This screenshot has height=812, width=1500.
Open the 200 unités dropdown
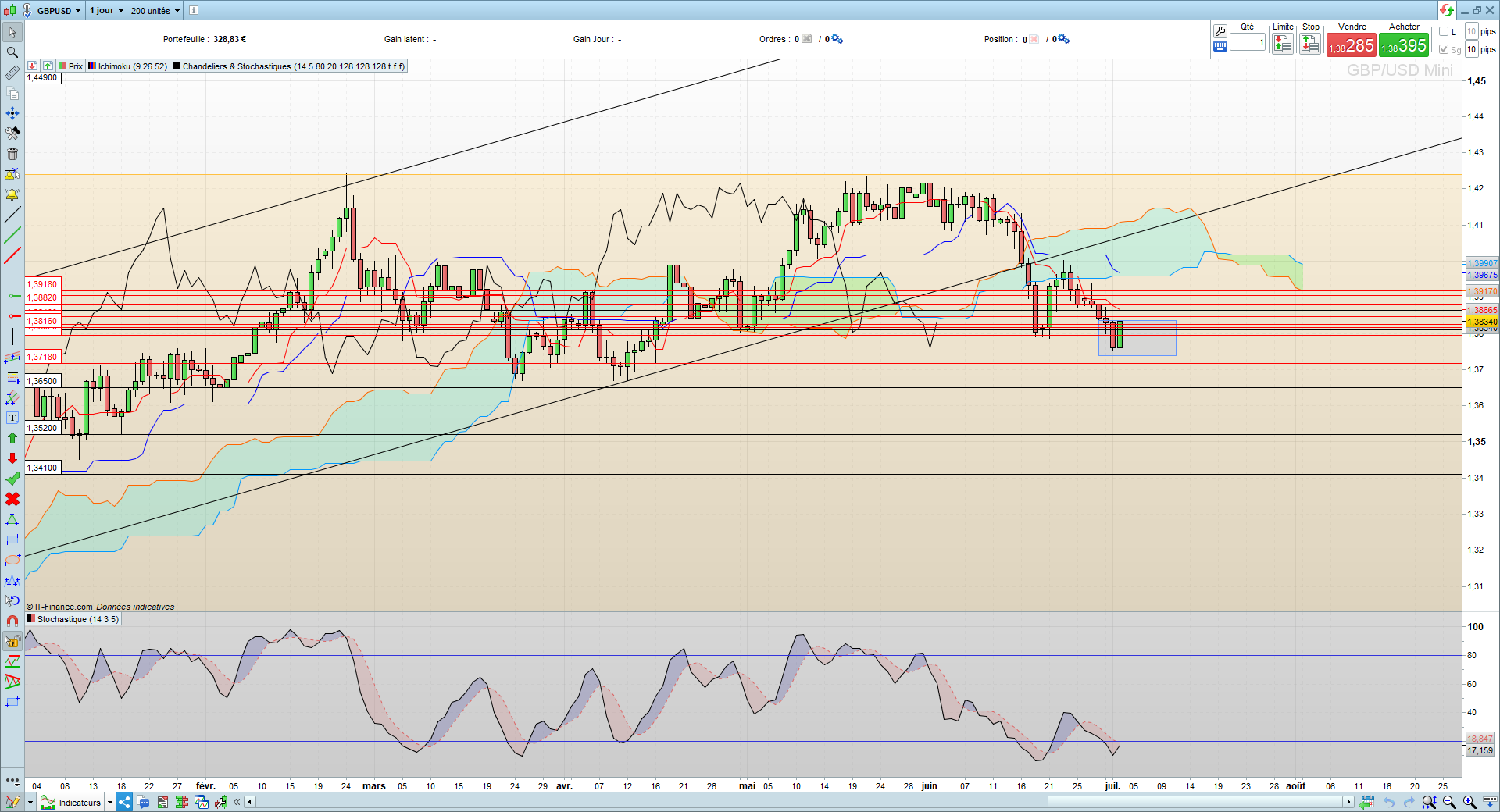click(155, 10)
